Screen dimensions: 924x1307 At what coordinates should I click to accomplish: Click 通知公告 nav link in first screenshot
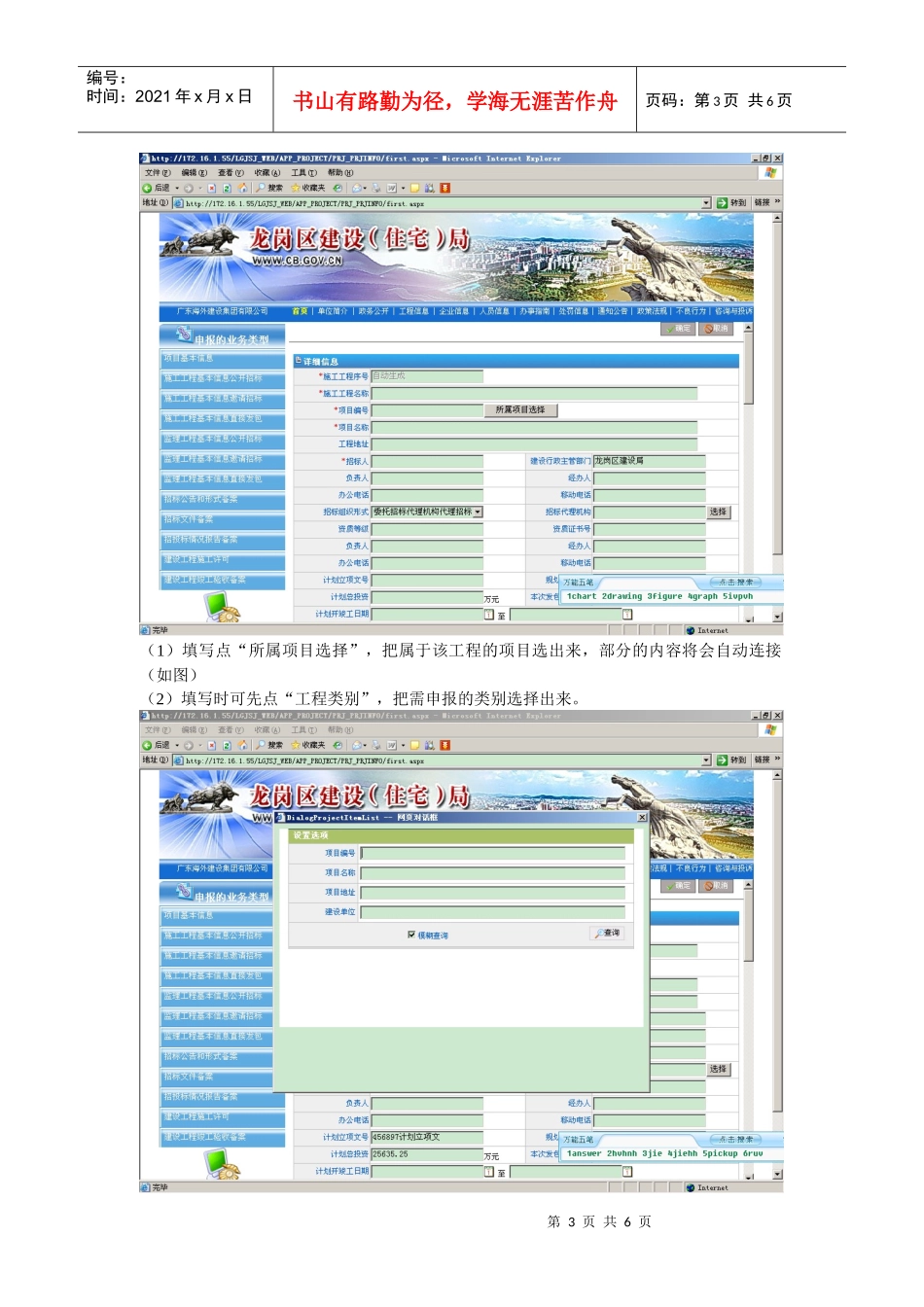coord(613,312)
